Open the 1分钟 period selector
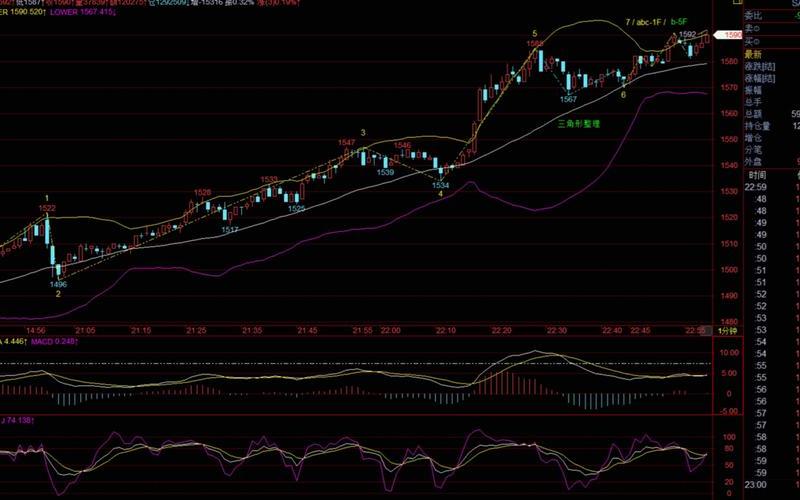800x500 pixels. click(x=727, y=330)
